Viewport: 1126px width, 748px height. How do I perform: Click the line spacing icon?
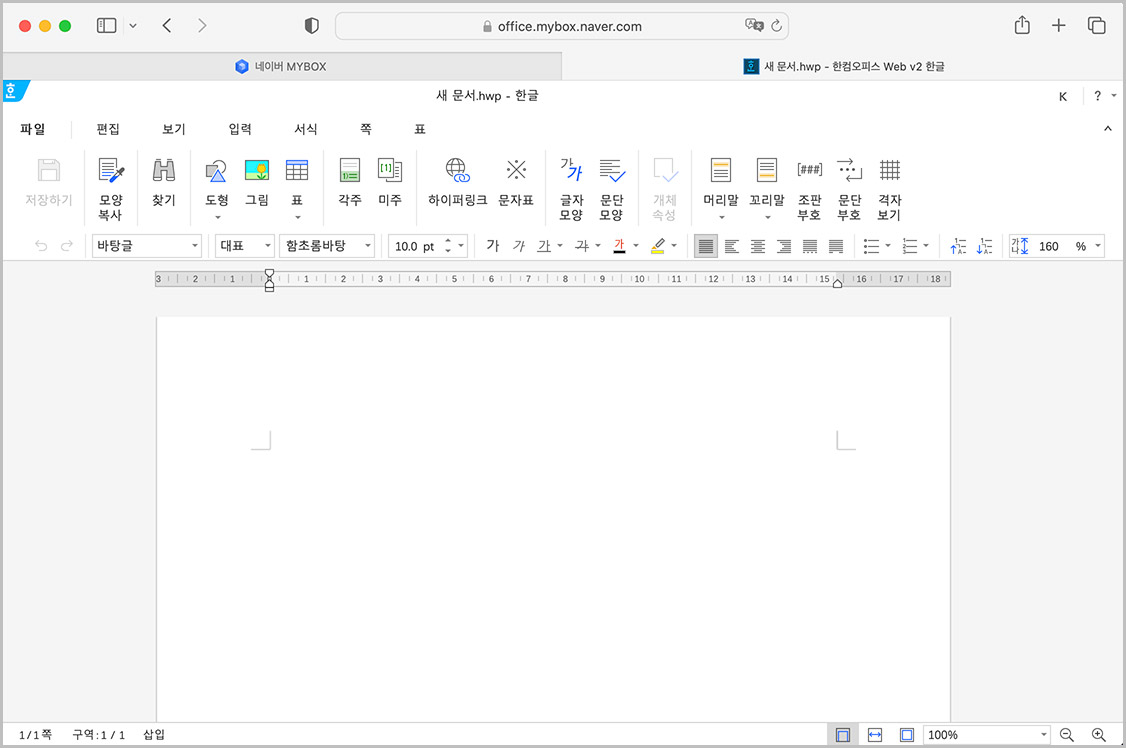[x=1020, y=246]
